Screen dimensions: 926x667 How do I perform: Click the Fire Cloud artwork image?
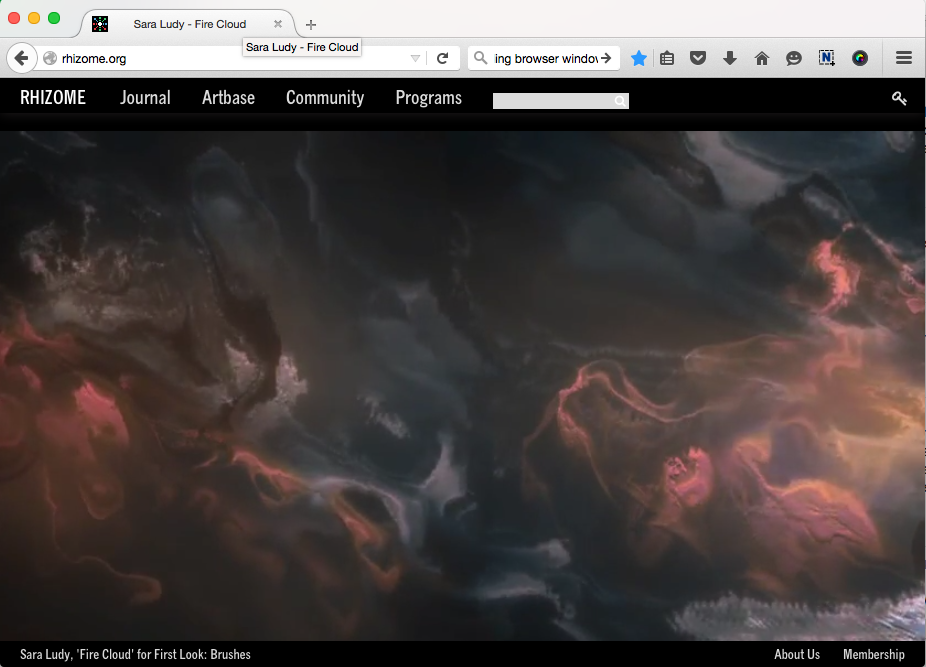[x=462, y=386]
